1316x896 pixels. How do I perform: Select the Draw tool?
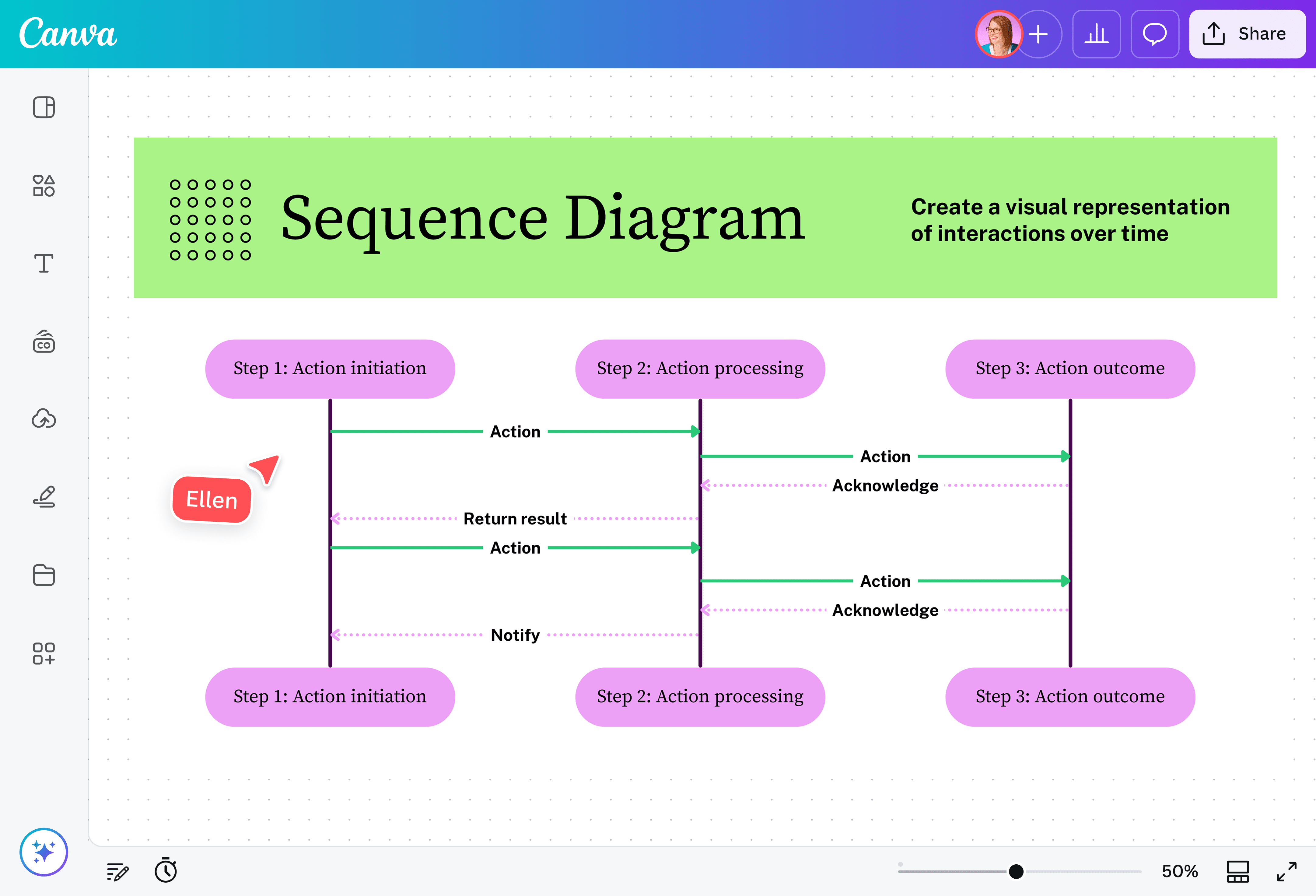[44, 497]
